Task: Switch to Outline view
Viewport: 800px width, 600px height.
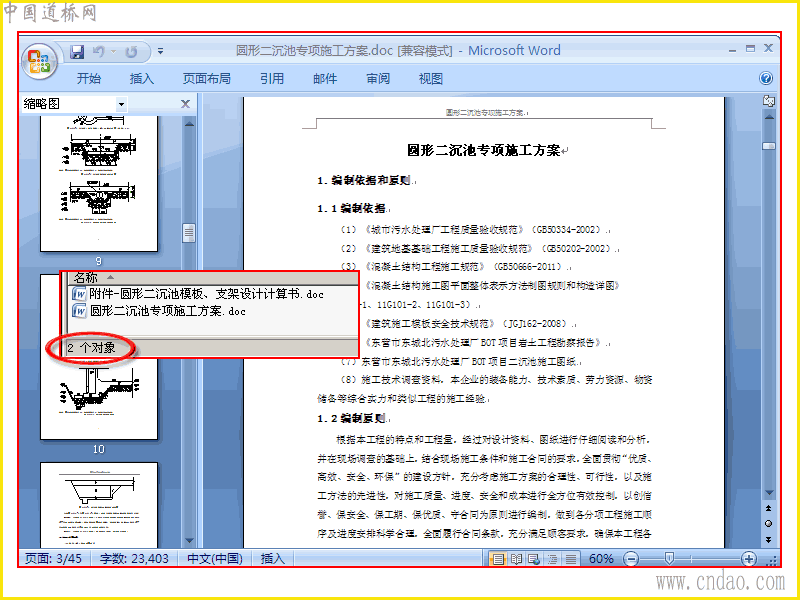Action: pos(553,559)
